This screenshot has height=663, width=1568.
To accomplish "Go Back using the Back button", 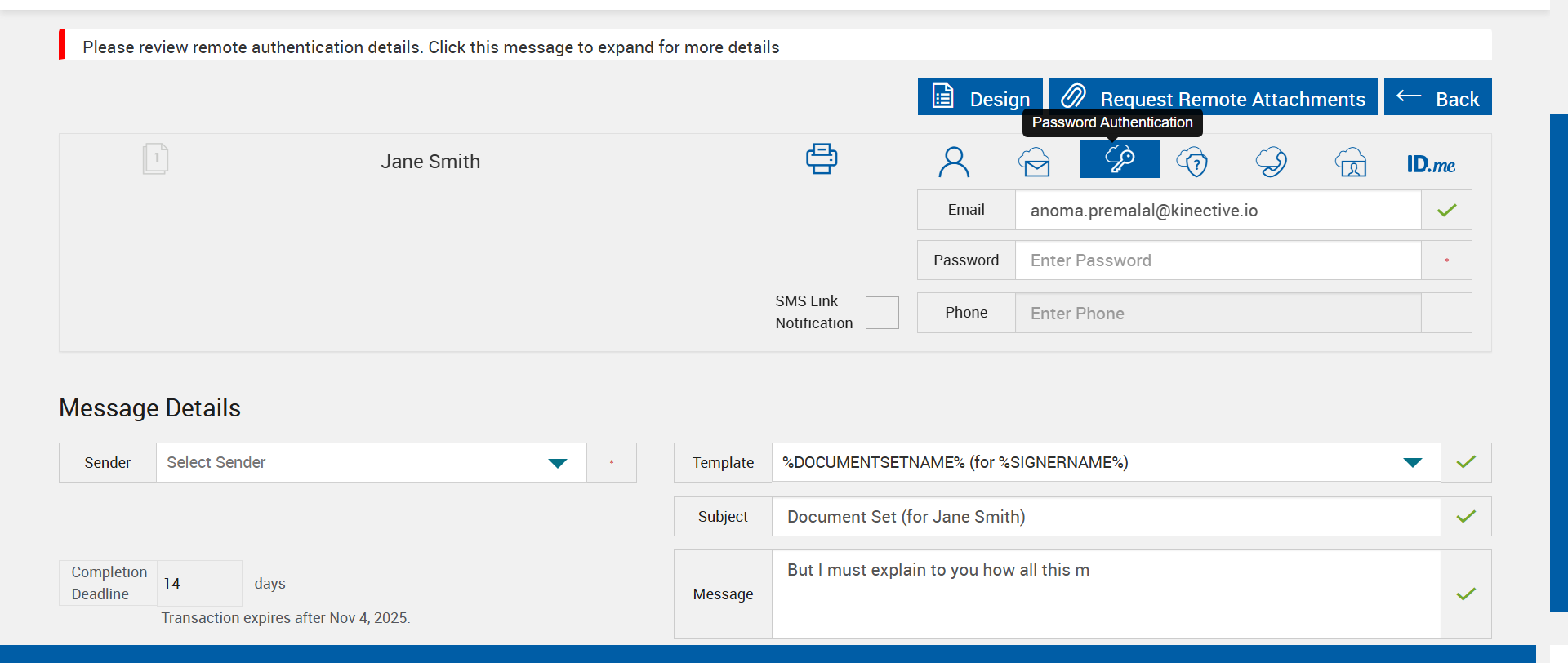I will 1437,97.
